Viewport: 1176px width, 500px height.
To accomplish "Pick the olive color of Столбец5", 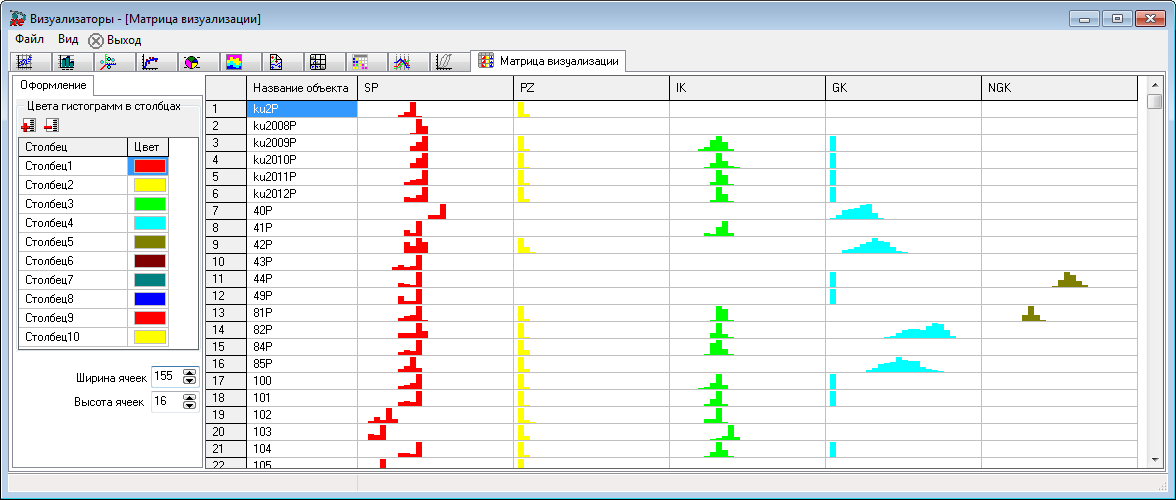I will click(149, 242).
